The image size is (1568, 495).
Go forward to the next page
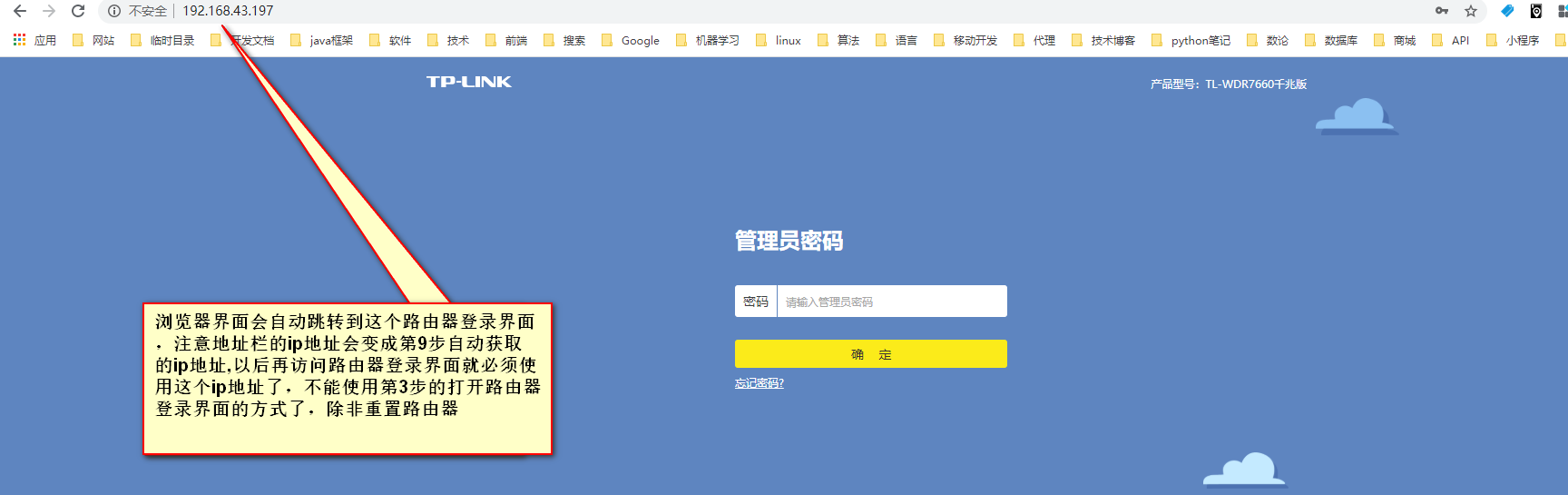[x=49, y=11]
